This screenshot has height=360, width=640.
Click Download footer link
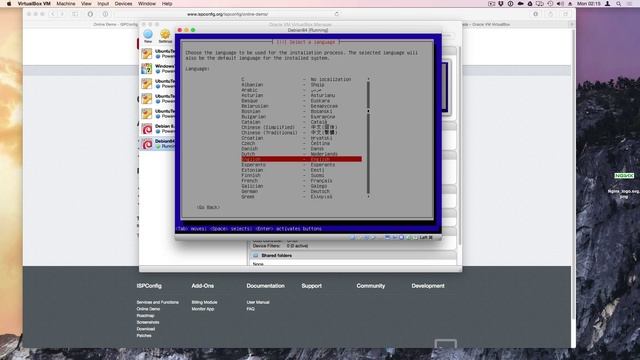tap(146, 329)
